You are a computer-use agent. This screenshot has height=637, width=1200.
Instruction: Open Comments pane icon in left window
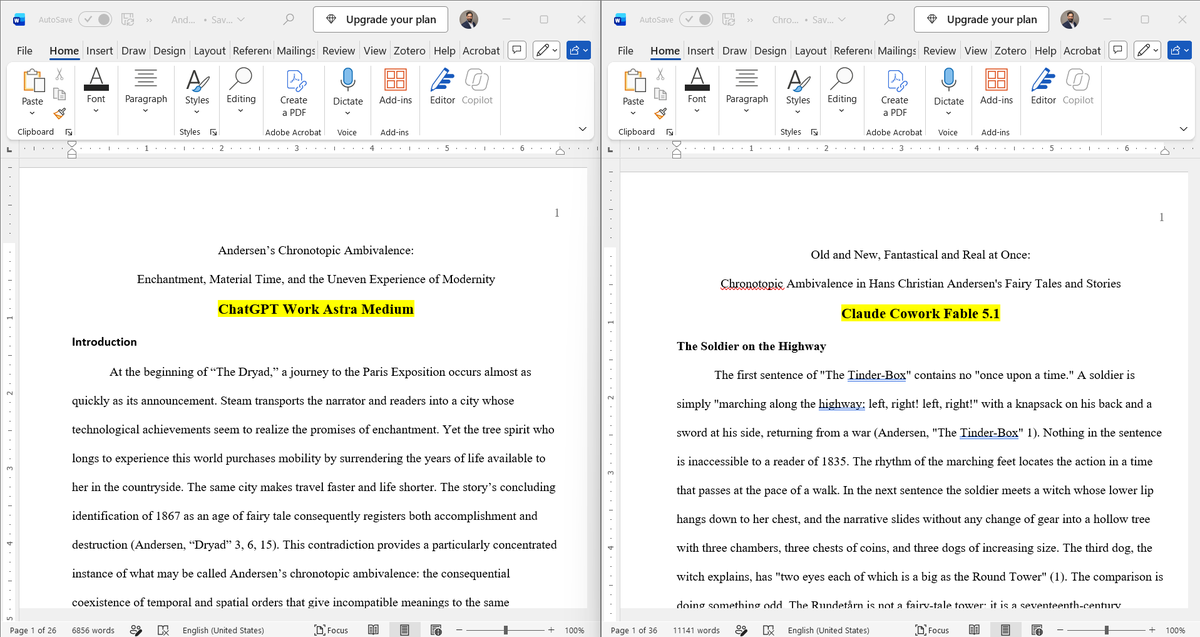tap(517, 50)
